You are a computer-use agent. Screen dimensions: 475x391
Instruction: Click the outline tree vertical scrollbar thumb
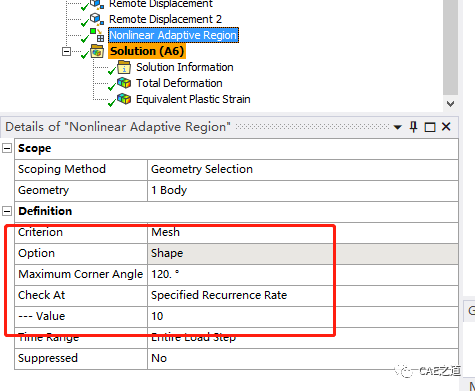(450, 47)
